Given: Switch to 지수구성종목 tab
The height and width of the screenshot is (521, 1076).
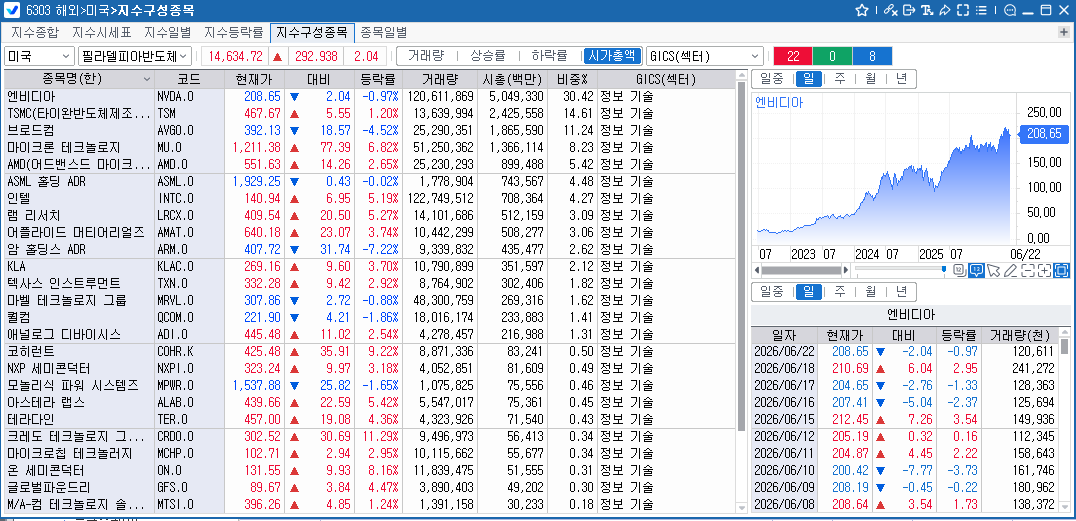Looking at the screenshot, I should click(x=312, y=32).
